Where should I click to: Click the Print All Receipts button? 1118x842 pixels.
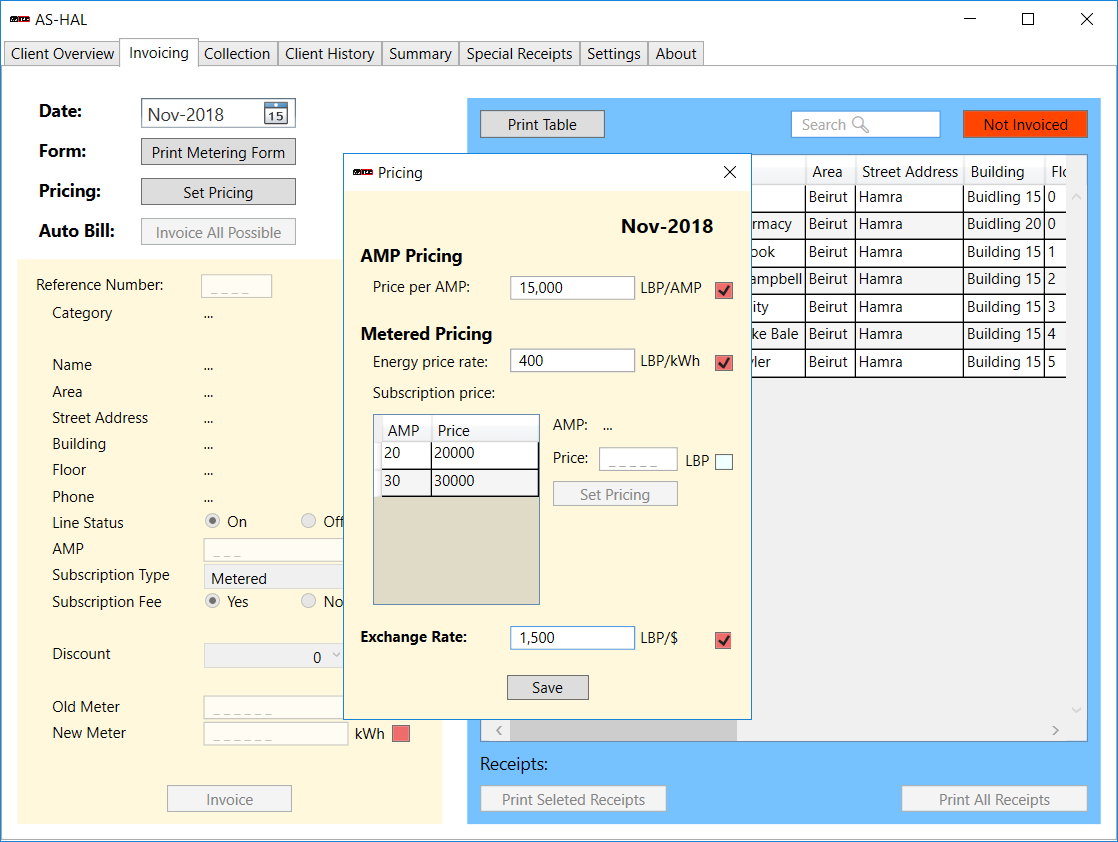point(994,799)
